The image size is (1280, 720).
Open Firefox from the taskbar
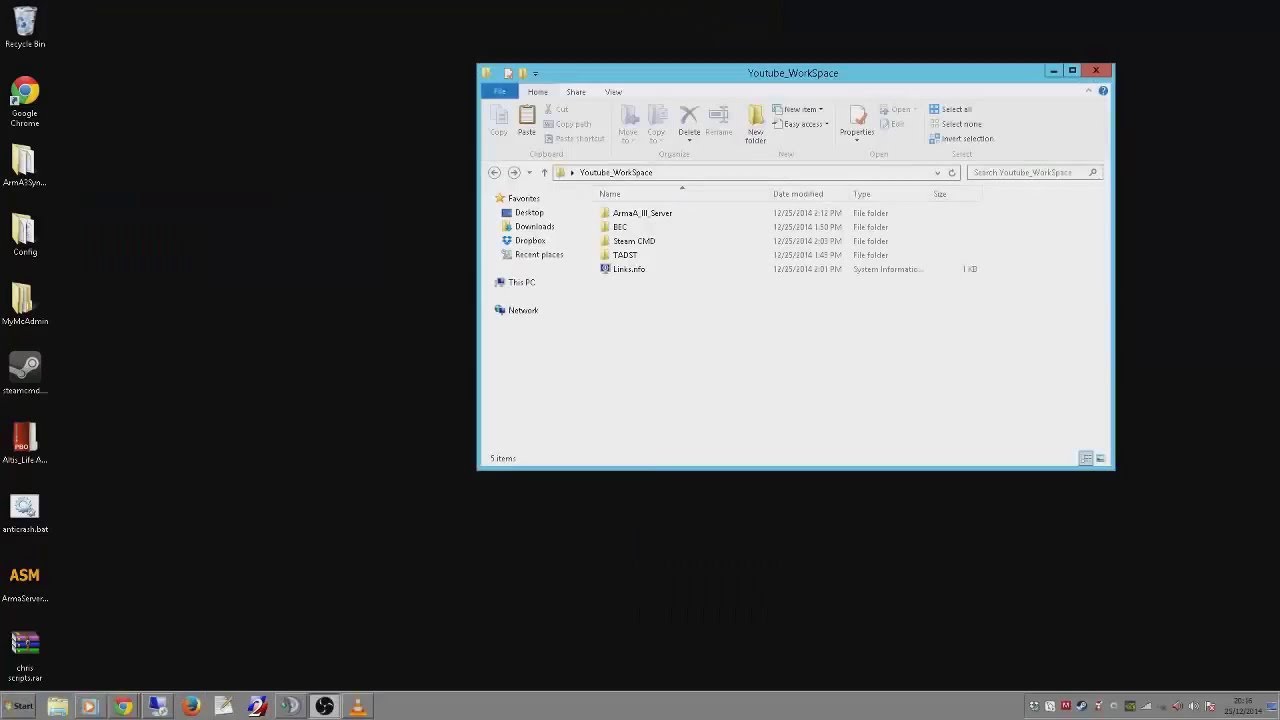point(191,707)
